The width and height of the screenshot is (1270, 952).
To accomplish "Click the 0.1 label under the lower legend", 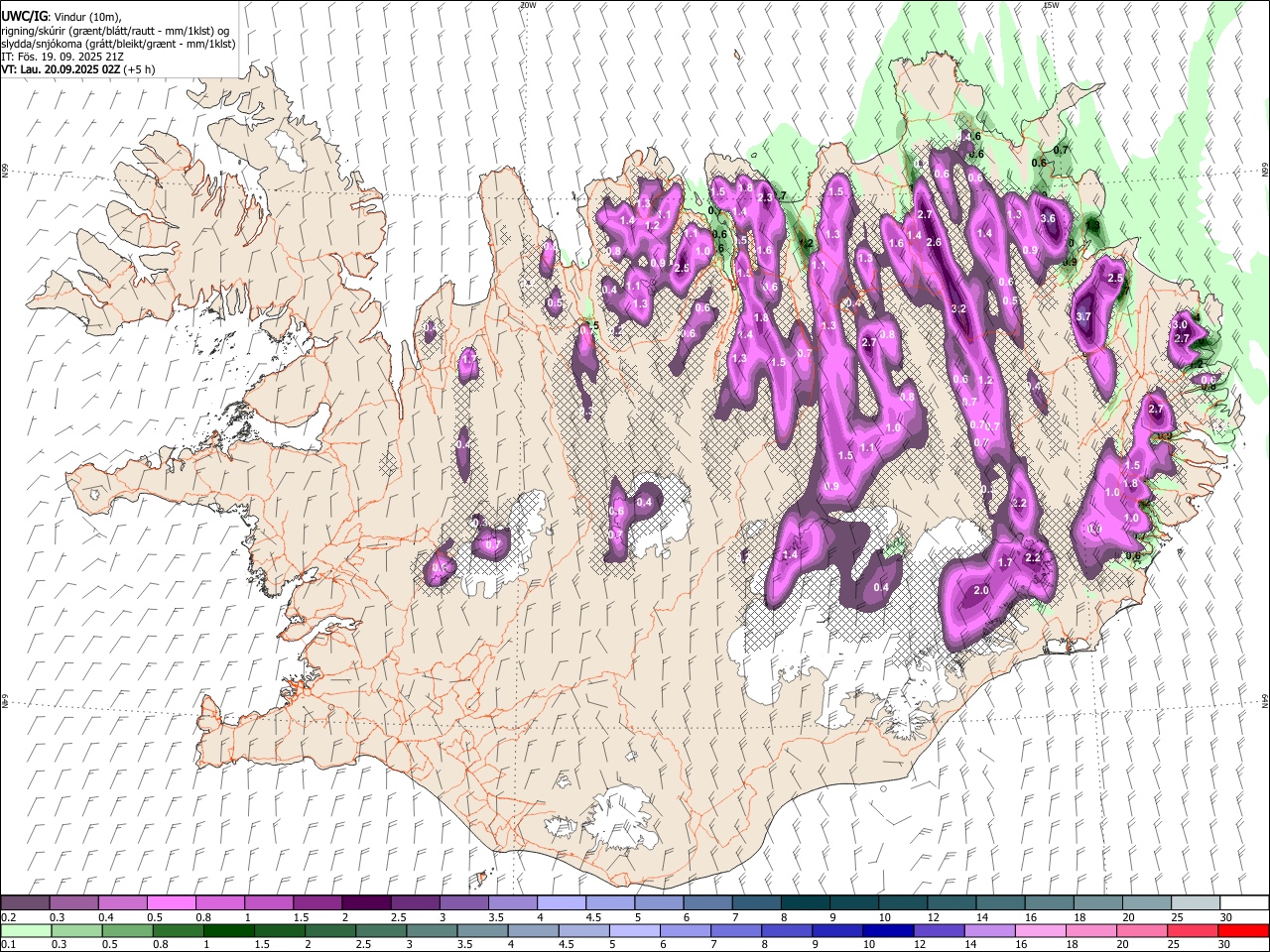I will click(8, 944).
